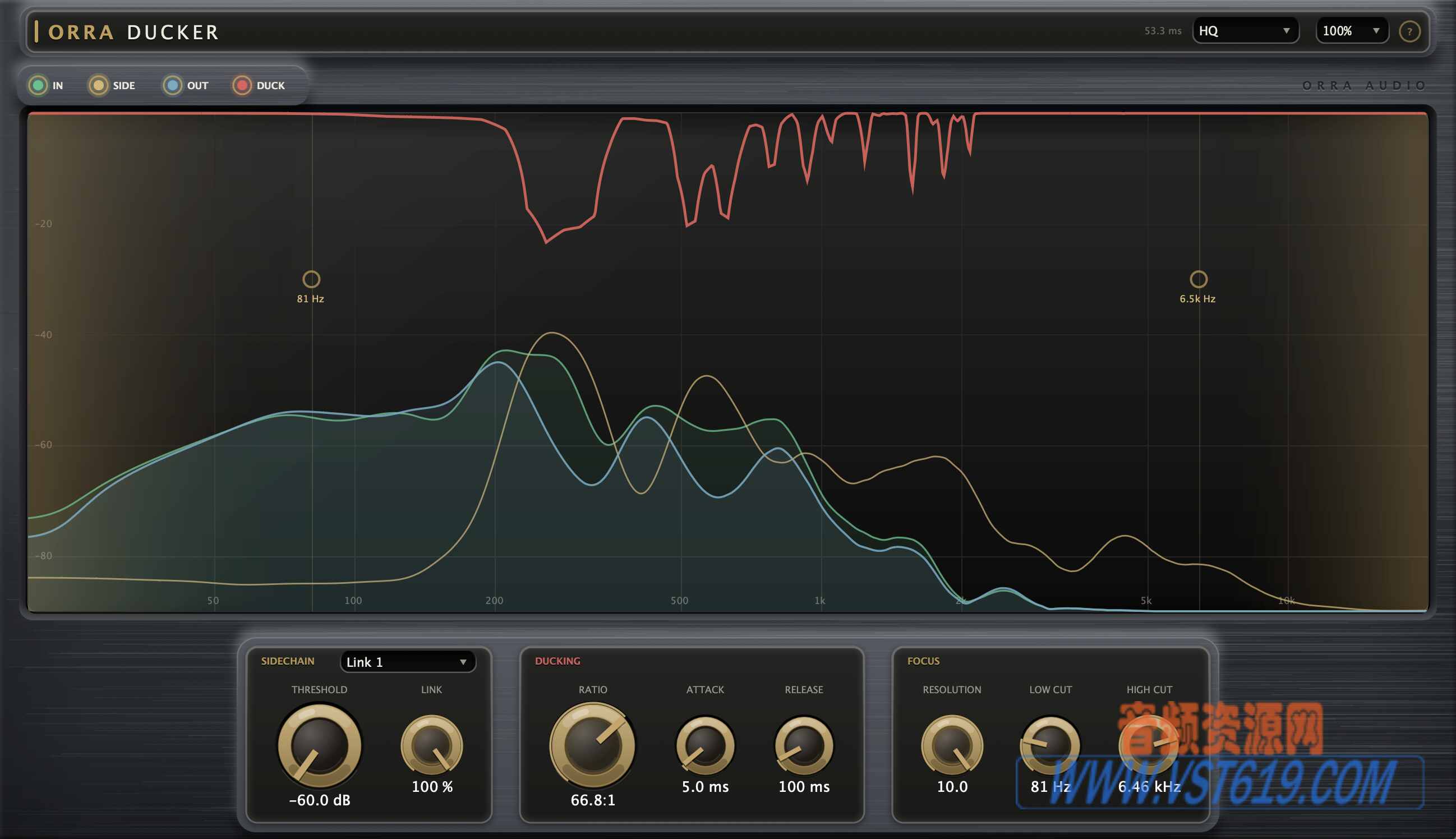Click the Link knob

click(x=431, y=745)
